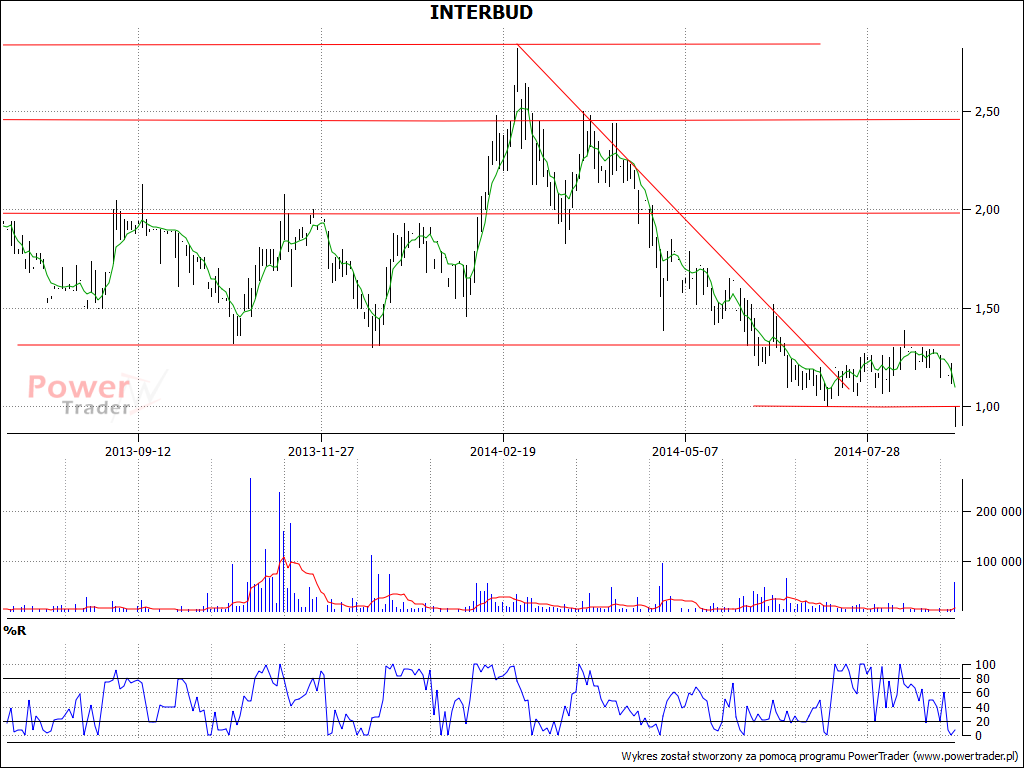Select the 2014-05-07 date label
Viewport: 1024px width, 768px height.
(684, 451)
